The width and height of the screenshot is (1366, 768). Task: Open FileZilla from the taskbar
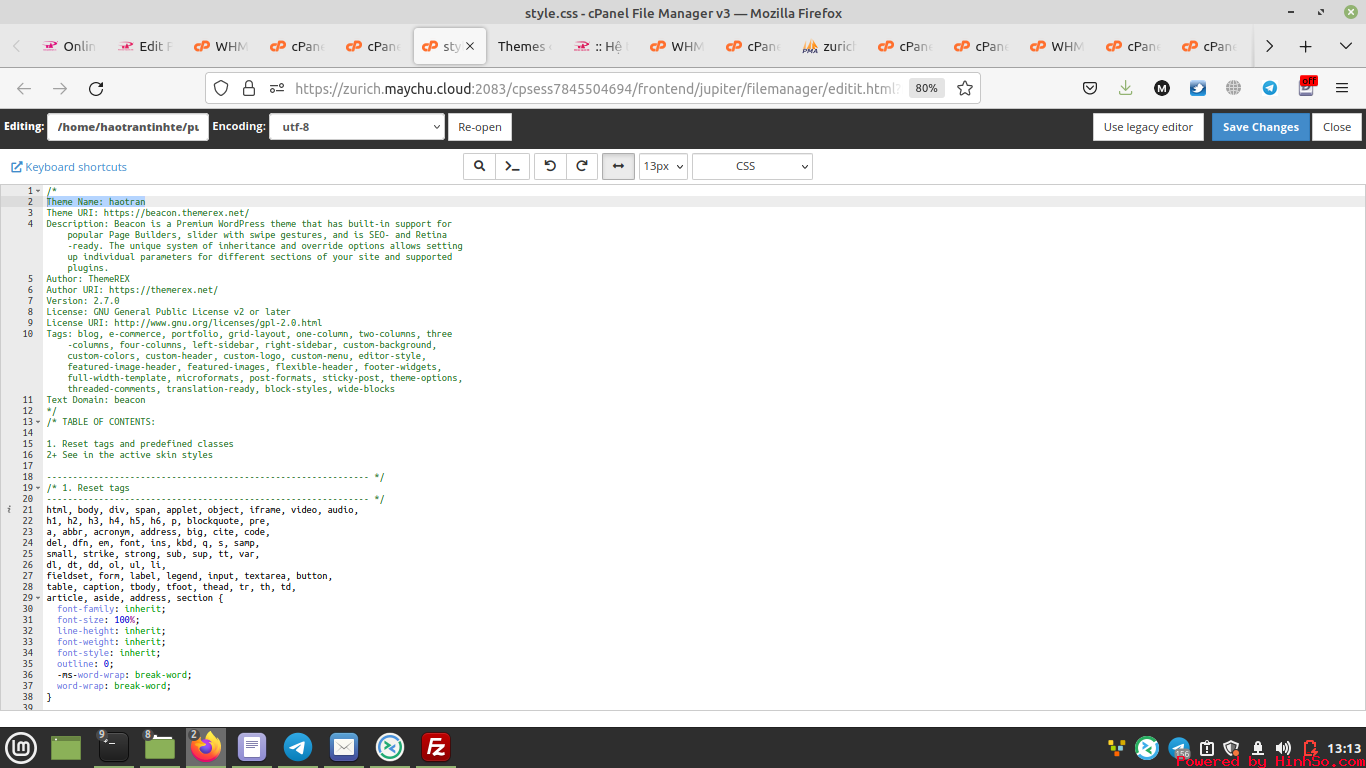436,747
